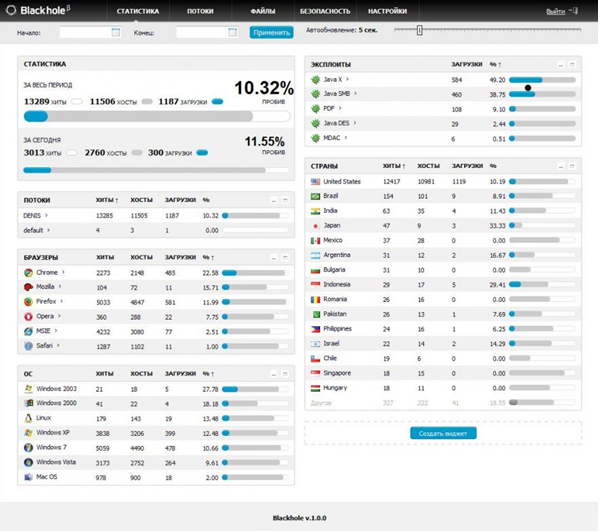Open the start date calendar icon
This screenshot has height=532, width=600.
click(x=116, y=33)
